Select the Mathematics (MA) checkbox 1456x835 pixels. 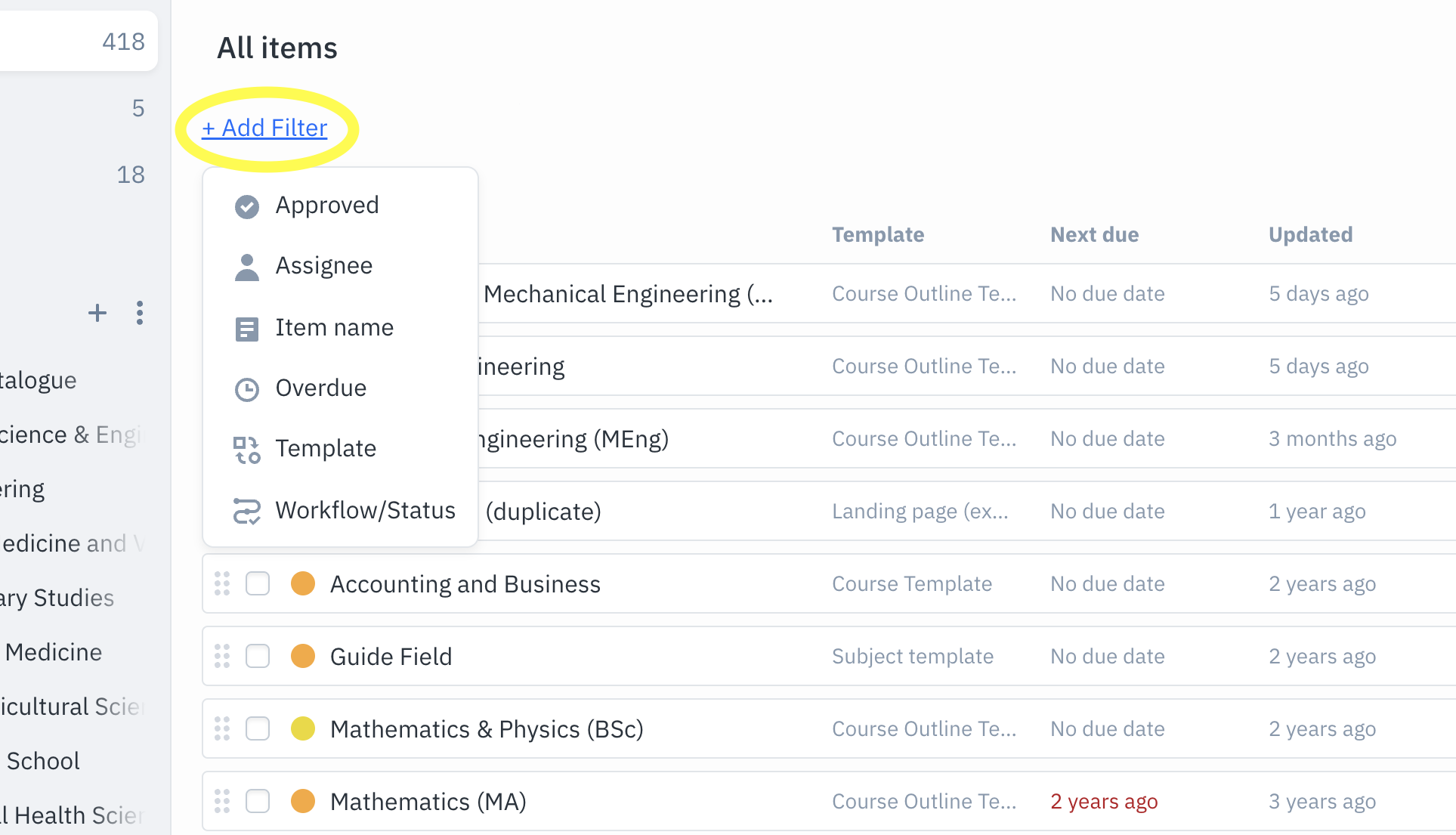click(257, 801)
